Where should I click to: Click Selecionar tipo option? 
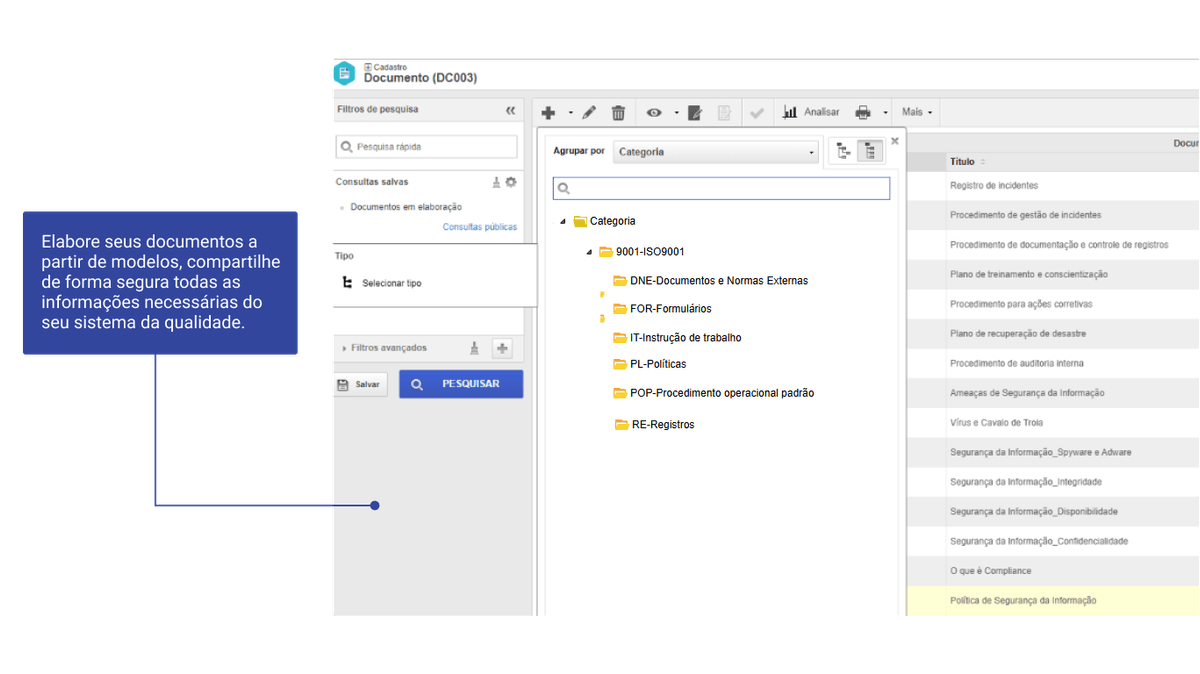click(391, 283)
